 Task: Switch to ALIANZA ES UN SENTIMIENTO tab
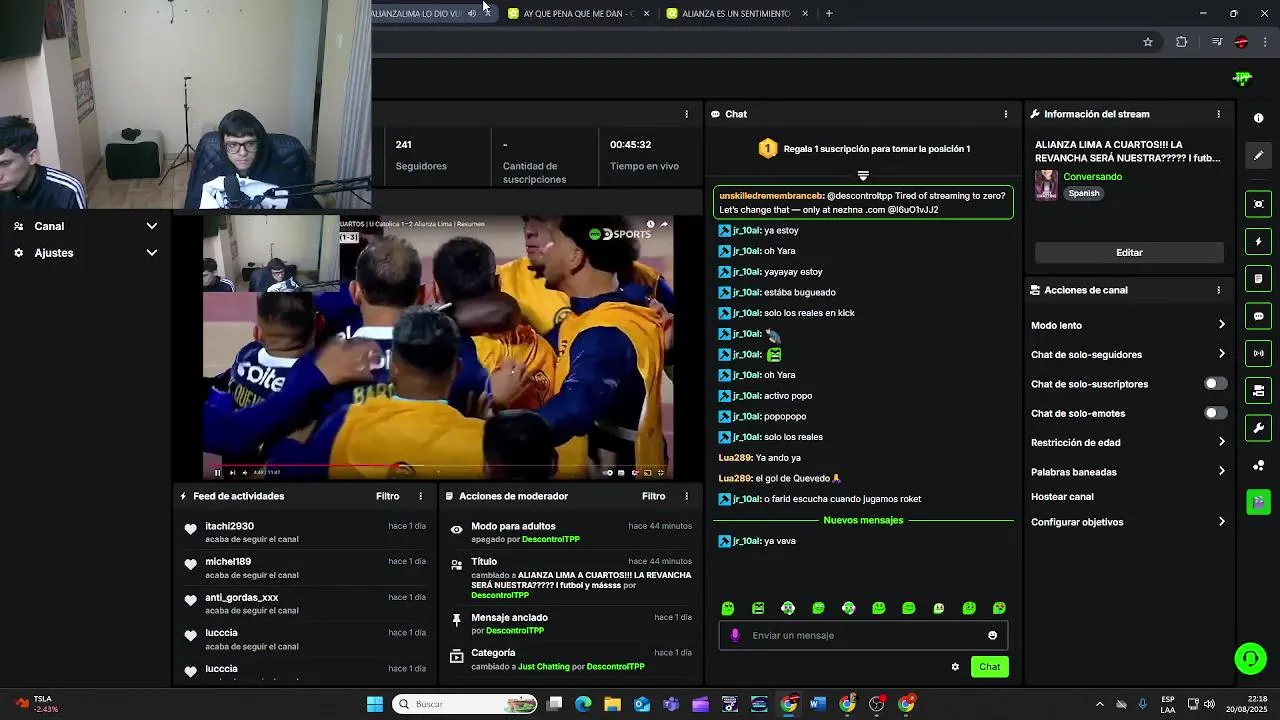click(x=735, y=13)
